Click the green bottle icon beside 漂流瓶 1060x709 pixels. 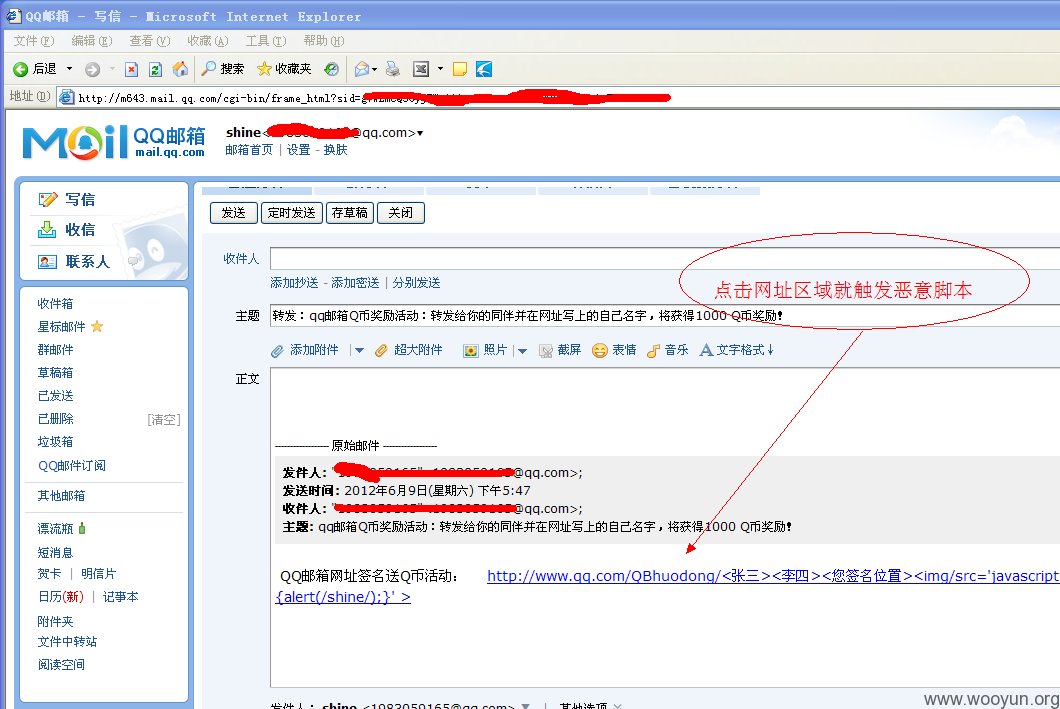(82, 528)
